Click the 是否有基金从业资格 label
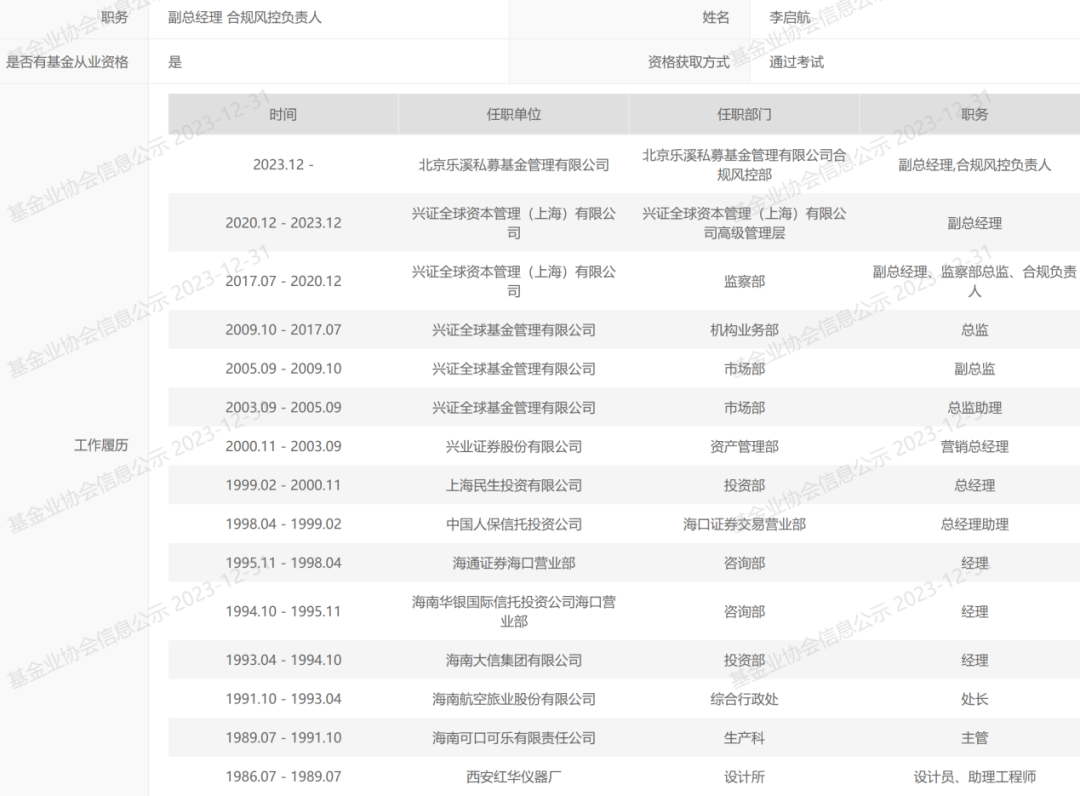This screenshot has width=1080, height=796. pos(68,62)
